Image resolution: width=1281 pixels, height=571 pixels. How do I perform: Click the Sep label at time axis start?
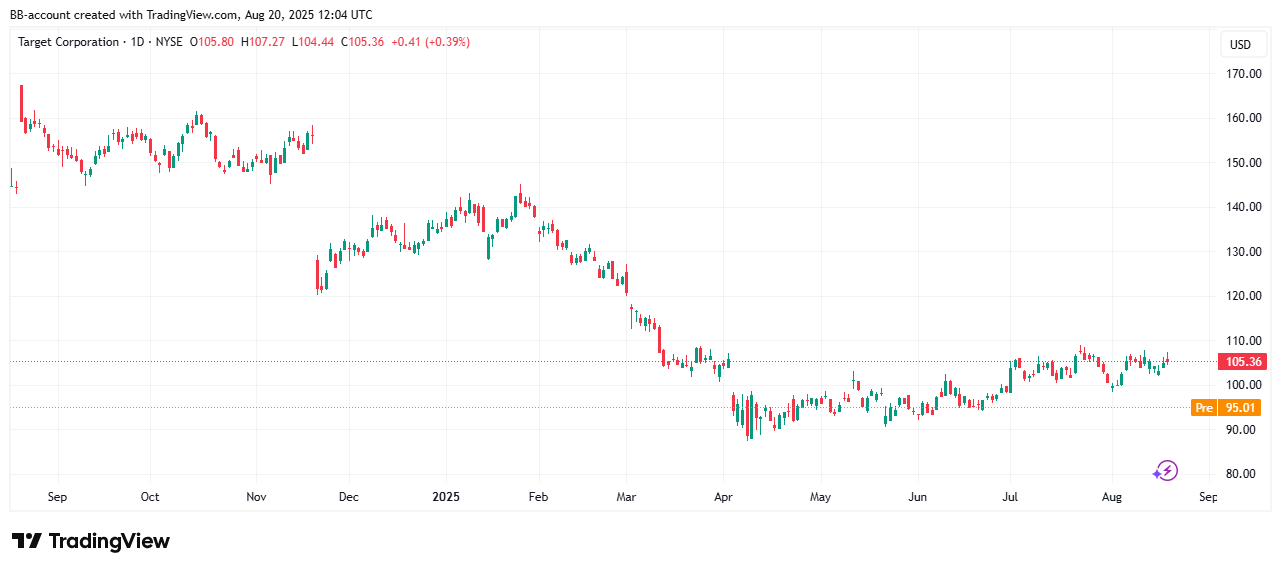pyautogui.click(x=57, y=496)
